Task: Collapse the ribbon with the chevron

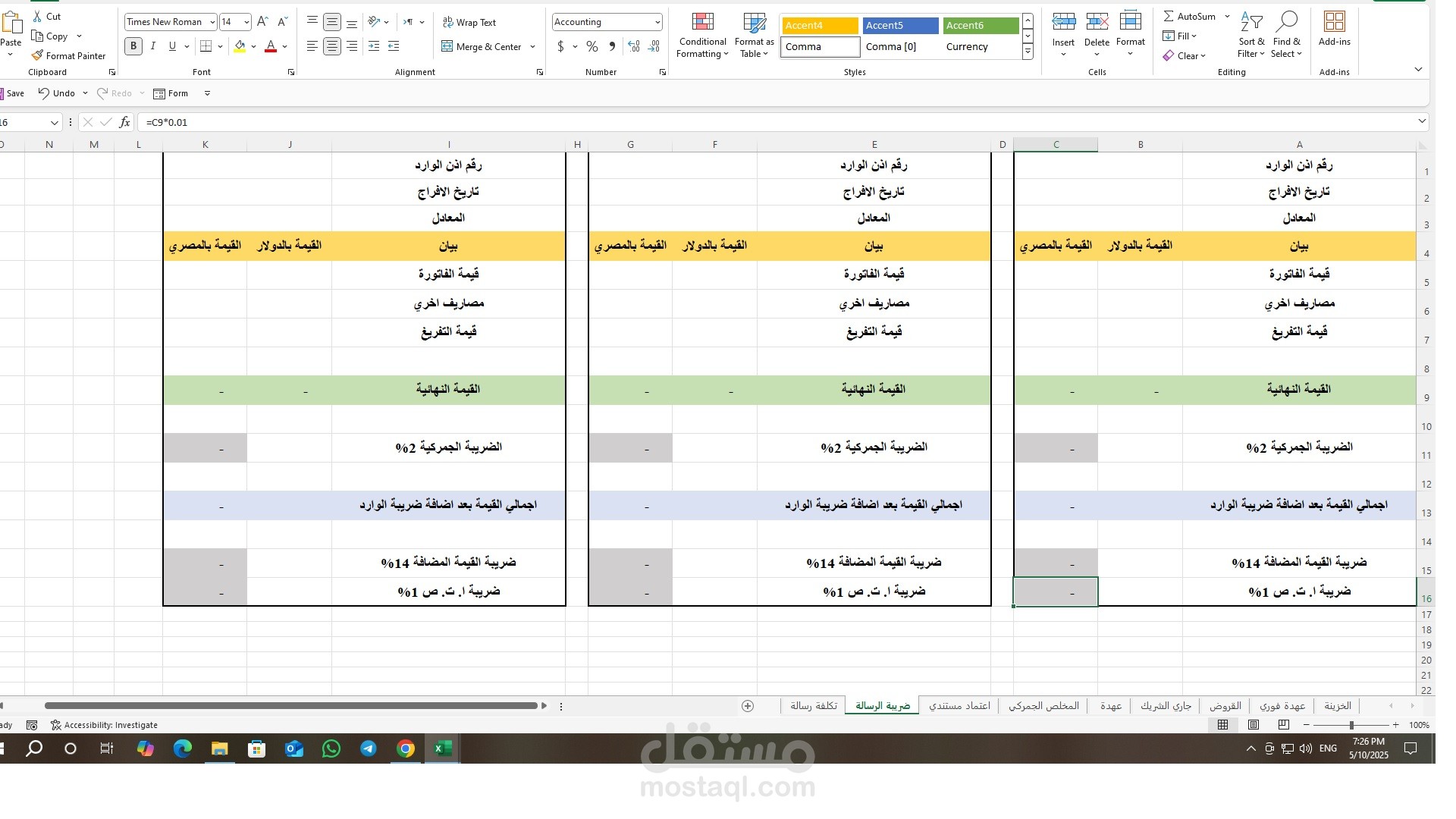Action: tap(1418, 69)
